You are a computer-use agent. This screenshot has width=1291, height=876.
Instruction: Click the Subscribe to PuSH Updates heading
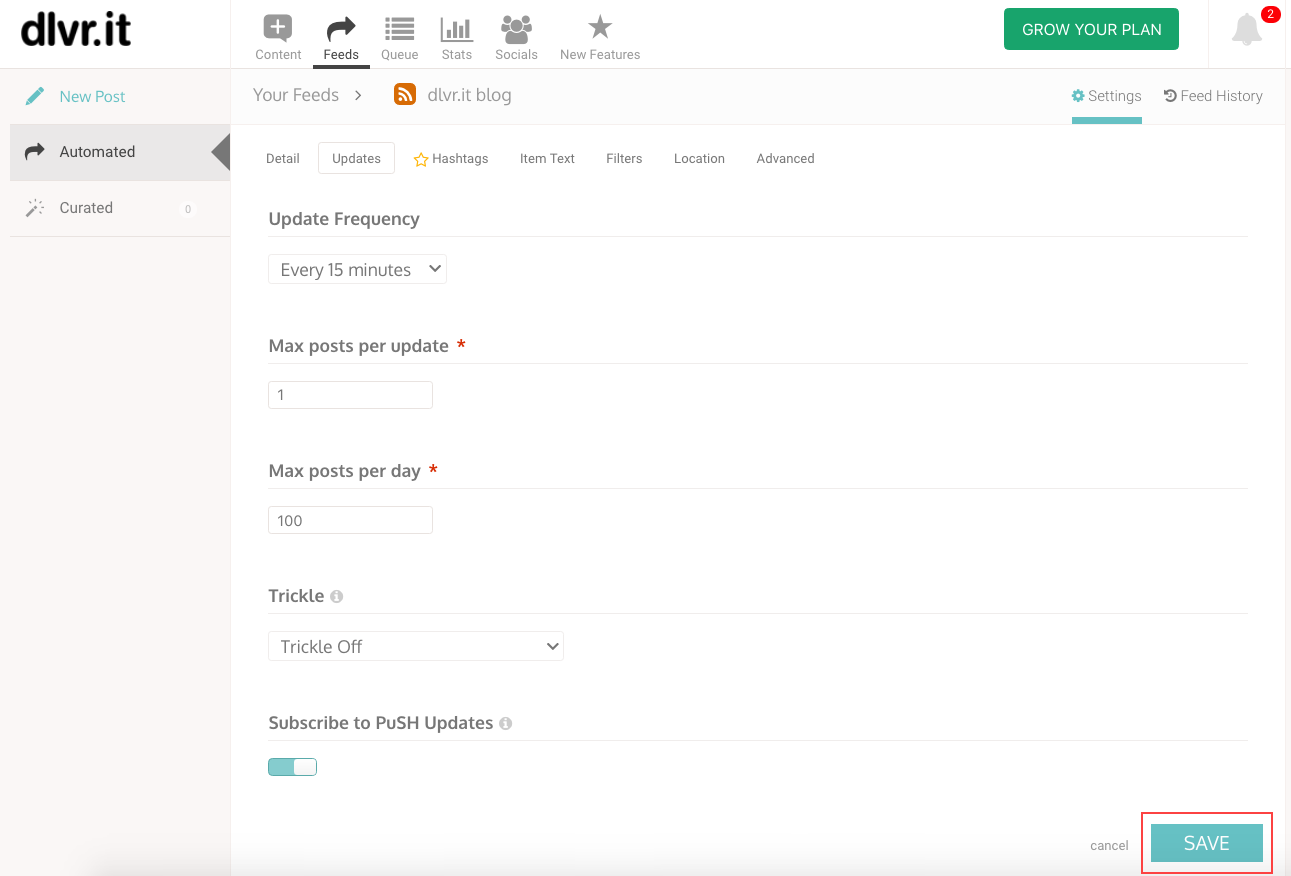click(381, 723)
